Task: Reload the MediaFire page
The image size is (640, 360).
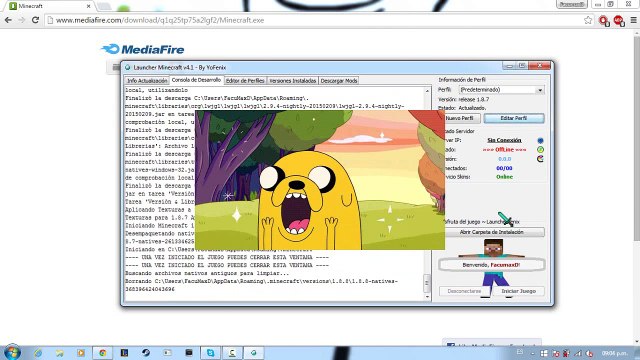Action: point(36,20)
